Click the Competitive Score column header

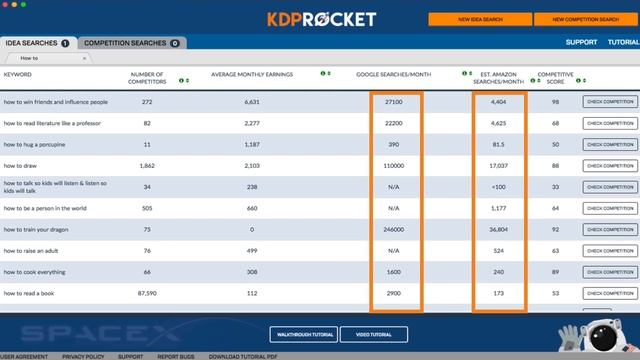[556, 78]
